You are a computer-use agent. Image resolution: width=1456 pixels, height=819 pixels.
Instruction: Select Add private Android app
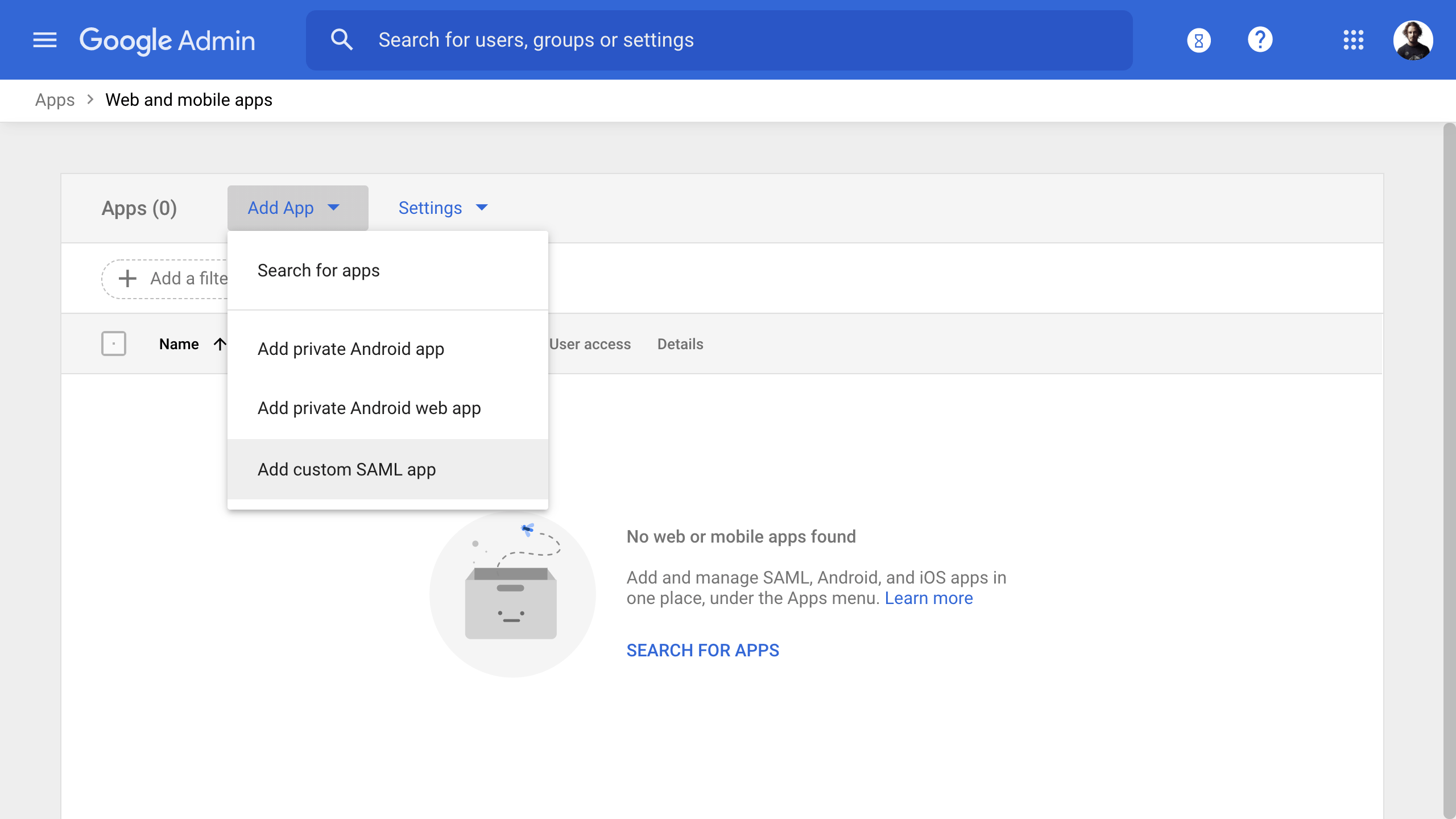tap(350, 349)
